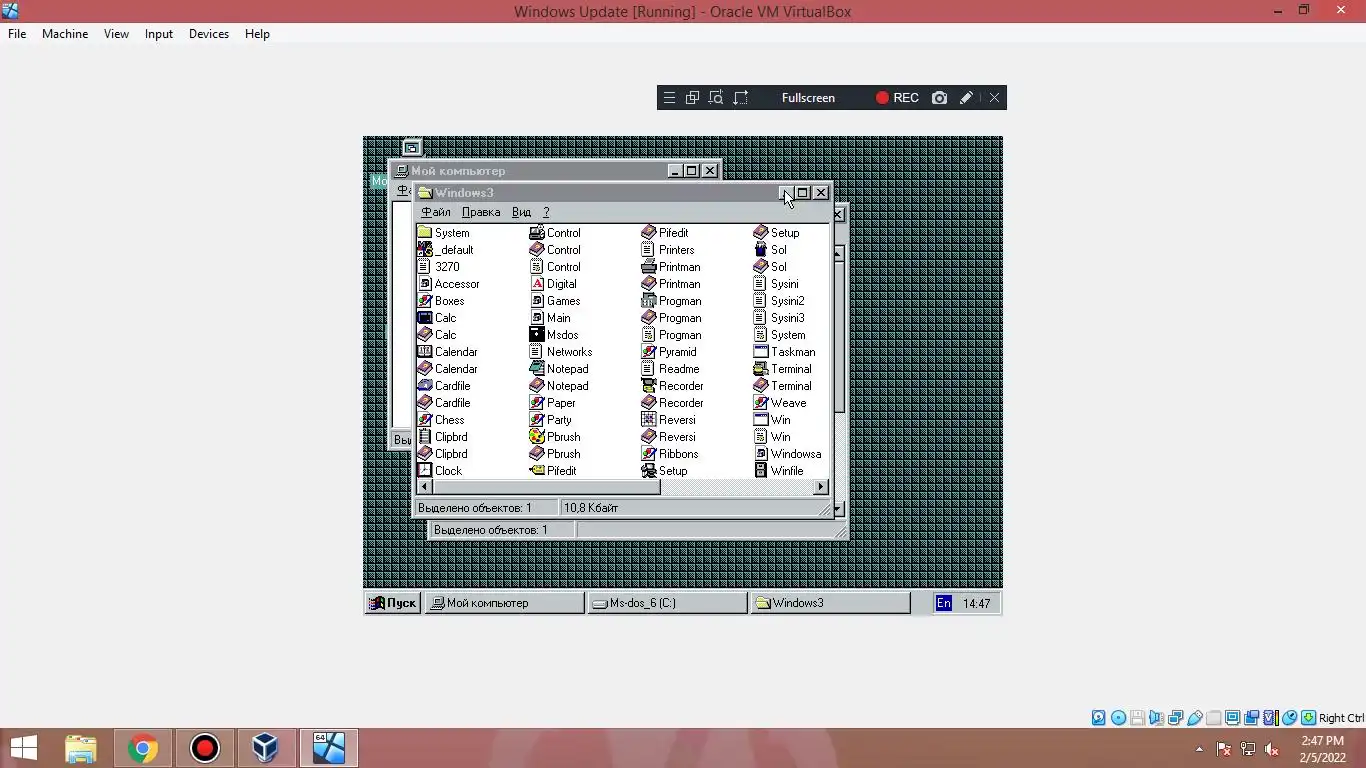Click the 10,8 Кбайт status bar entry

[x=591, y=508]
